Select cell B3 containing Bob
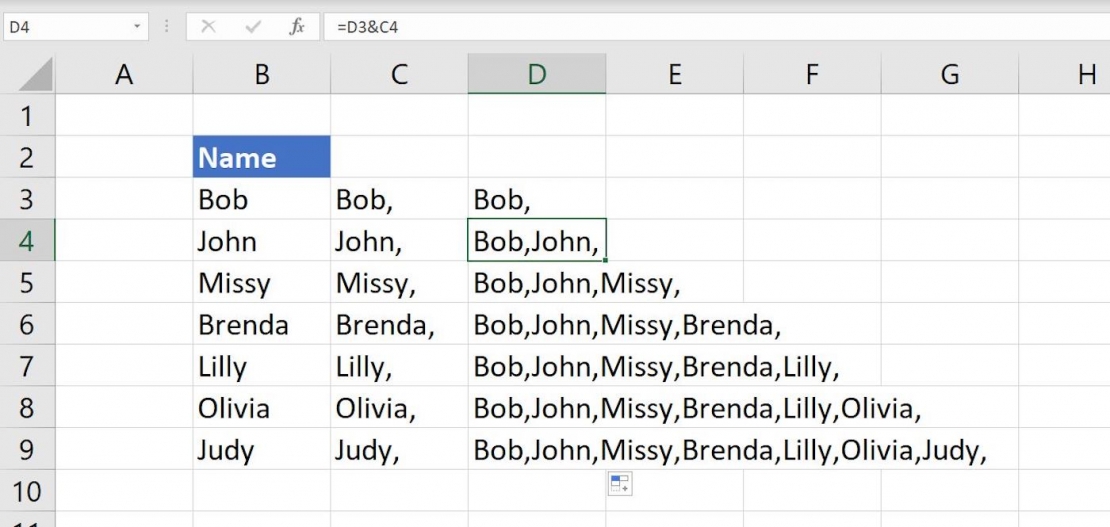Screen dimensions: 1110x527 pyautogui.click(x=261, y=199)
